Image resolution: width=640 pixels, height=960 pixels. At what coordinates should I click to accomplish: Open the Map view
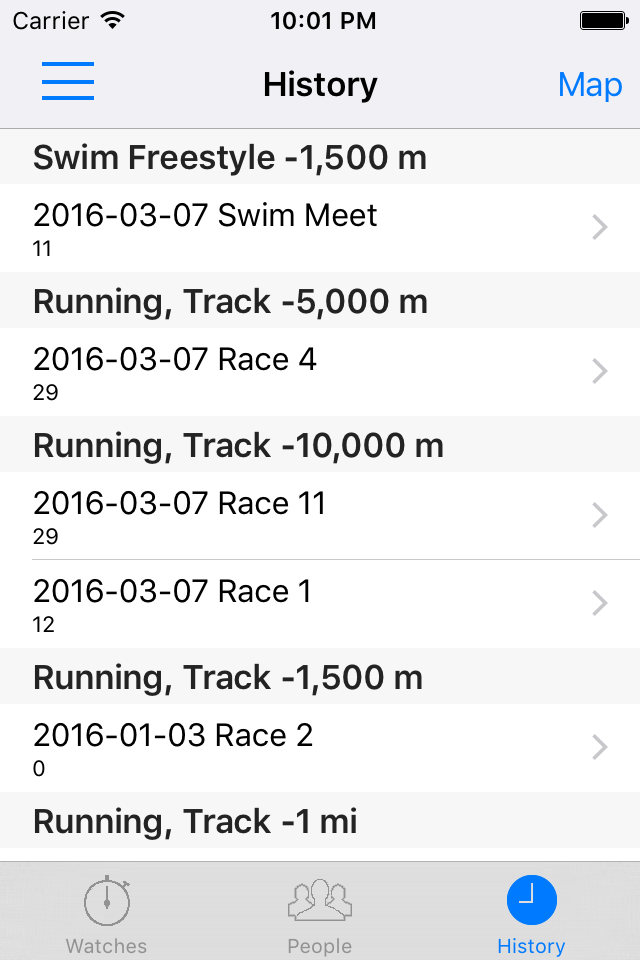pos(590,84)
